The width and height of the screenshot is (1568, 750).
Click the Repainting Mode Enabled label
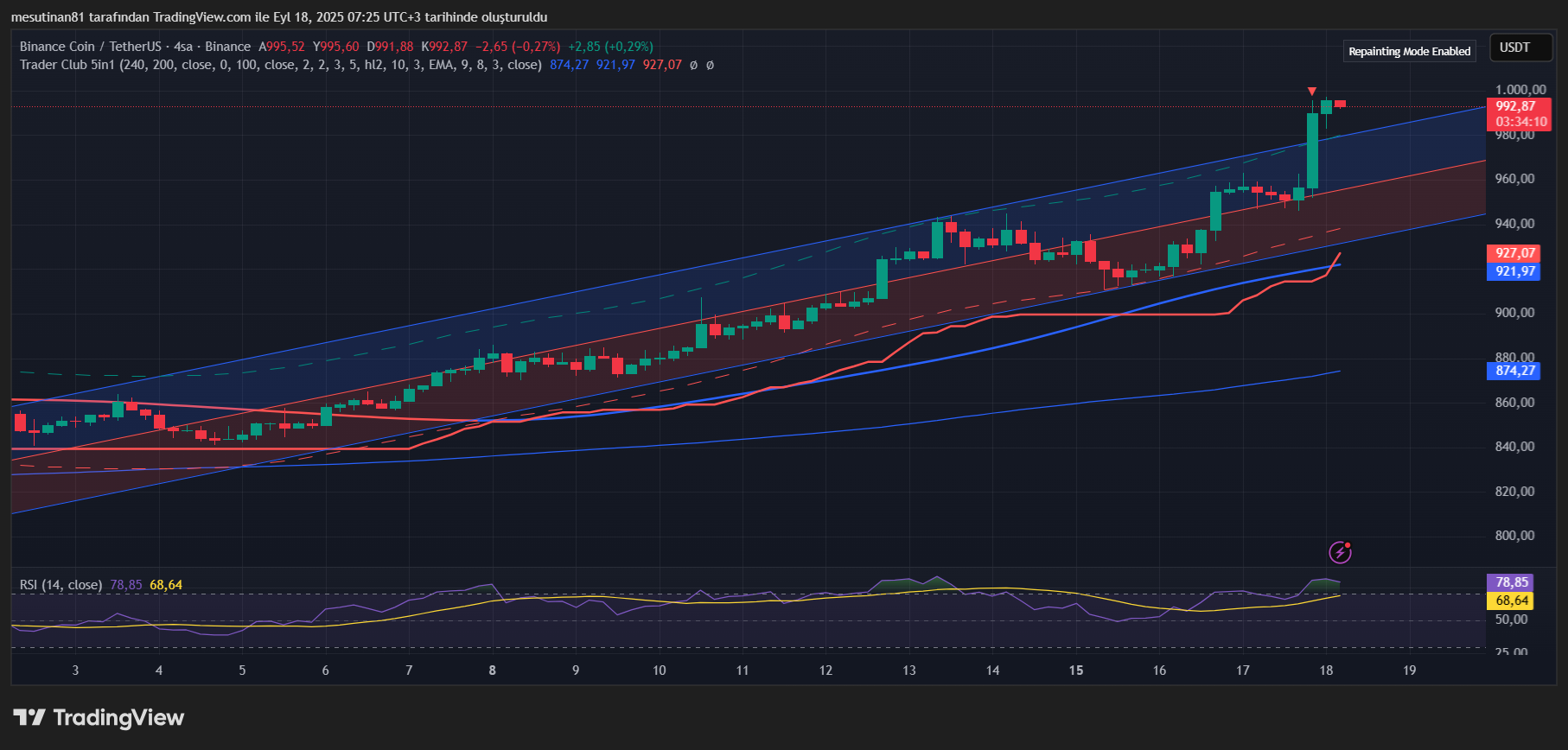(1409, 52)
